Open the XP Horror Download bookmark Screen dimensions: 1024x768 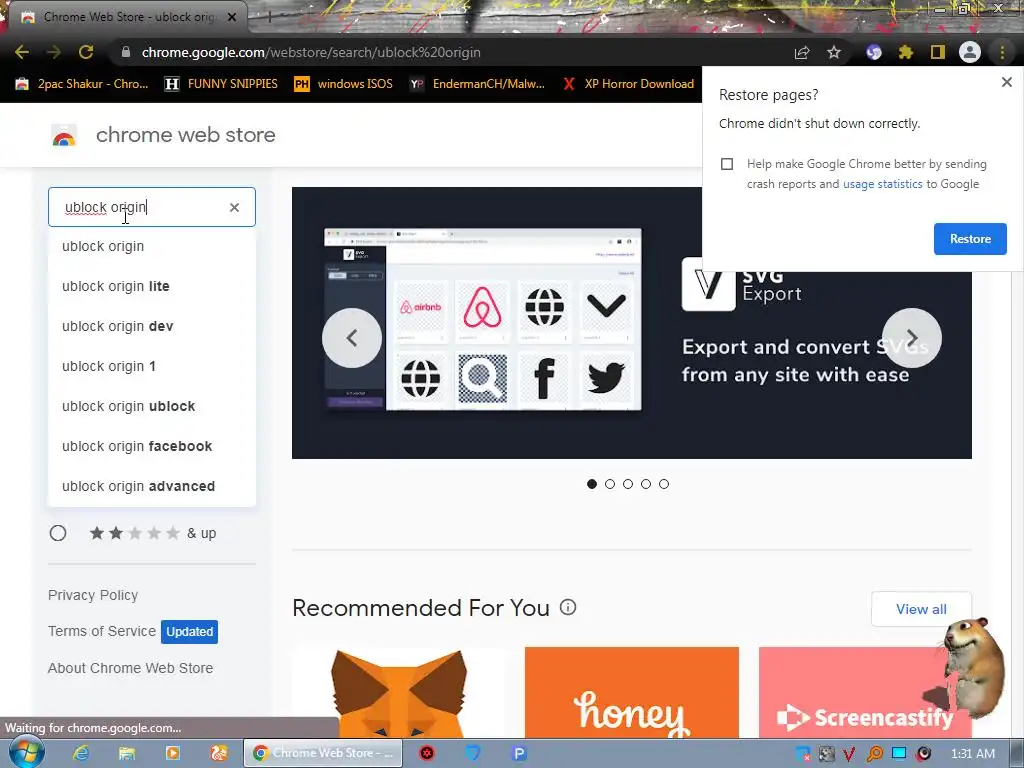(x=628, y=84)
